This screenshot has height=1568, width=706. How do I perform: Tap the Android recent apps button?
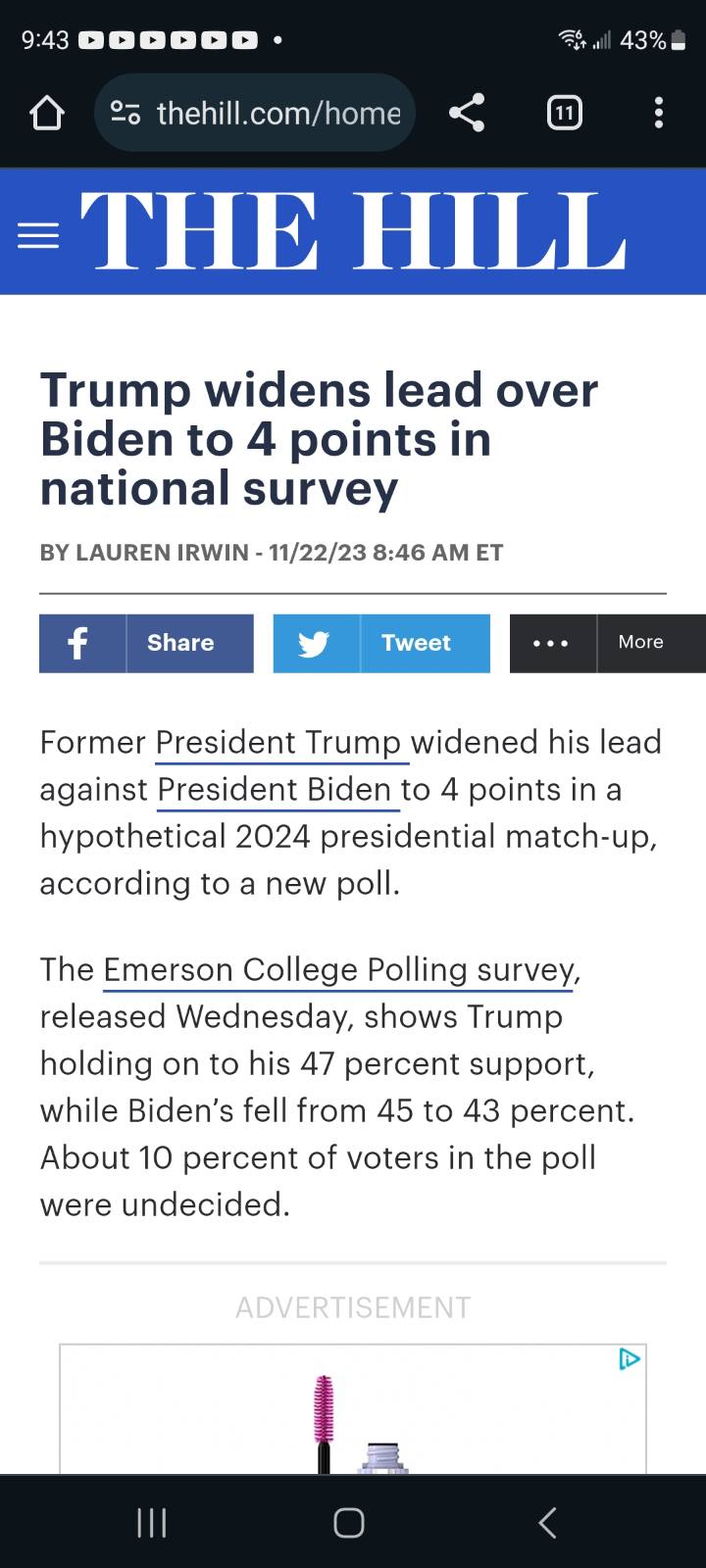[x=152, y=1522]
